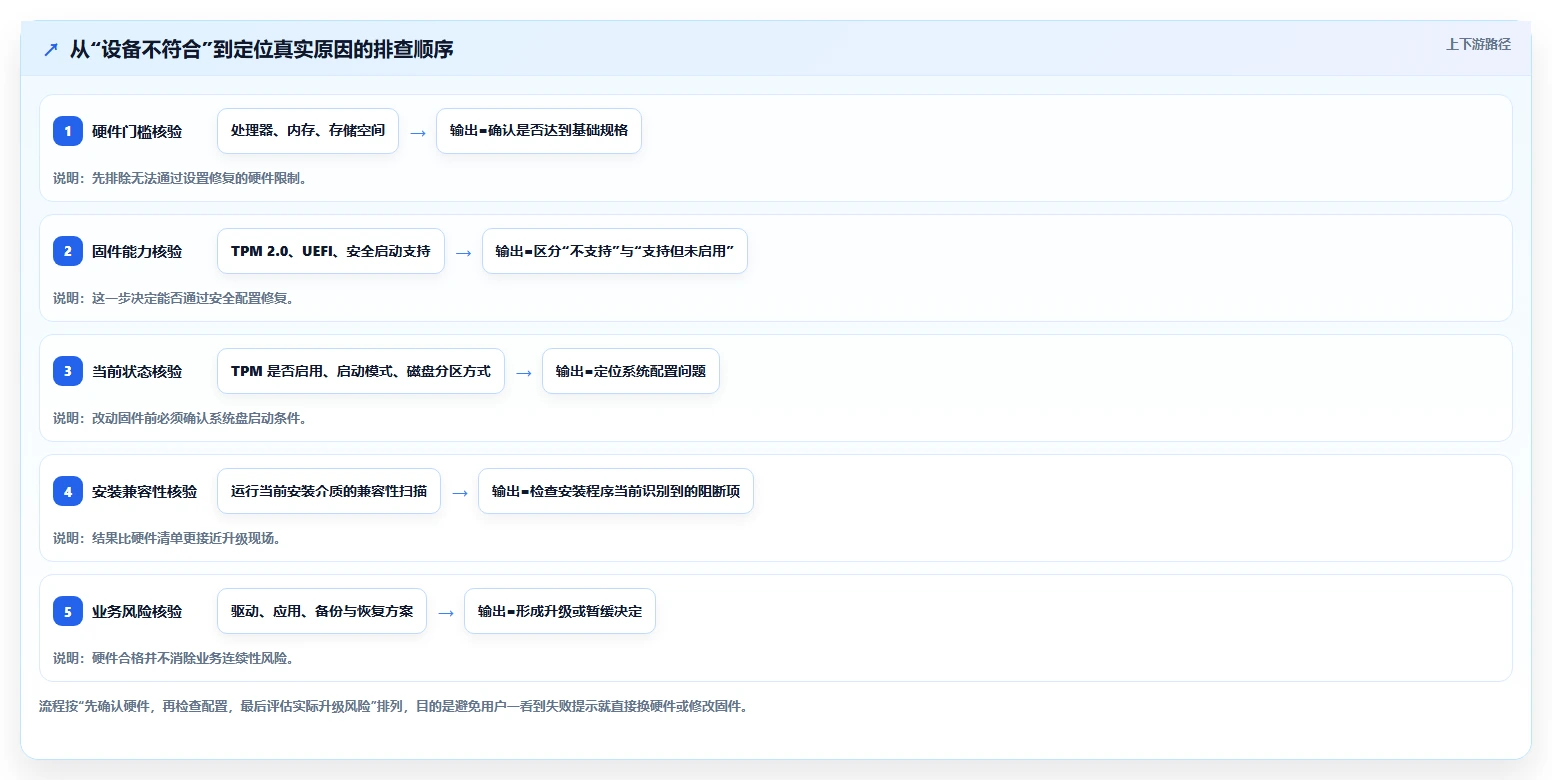This screenshot has height=780, width=1552.
Task: Click the 当前状态核验 step title
Action: coord(137,372)
